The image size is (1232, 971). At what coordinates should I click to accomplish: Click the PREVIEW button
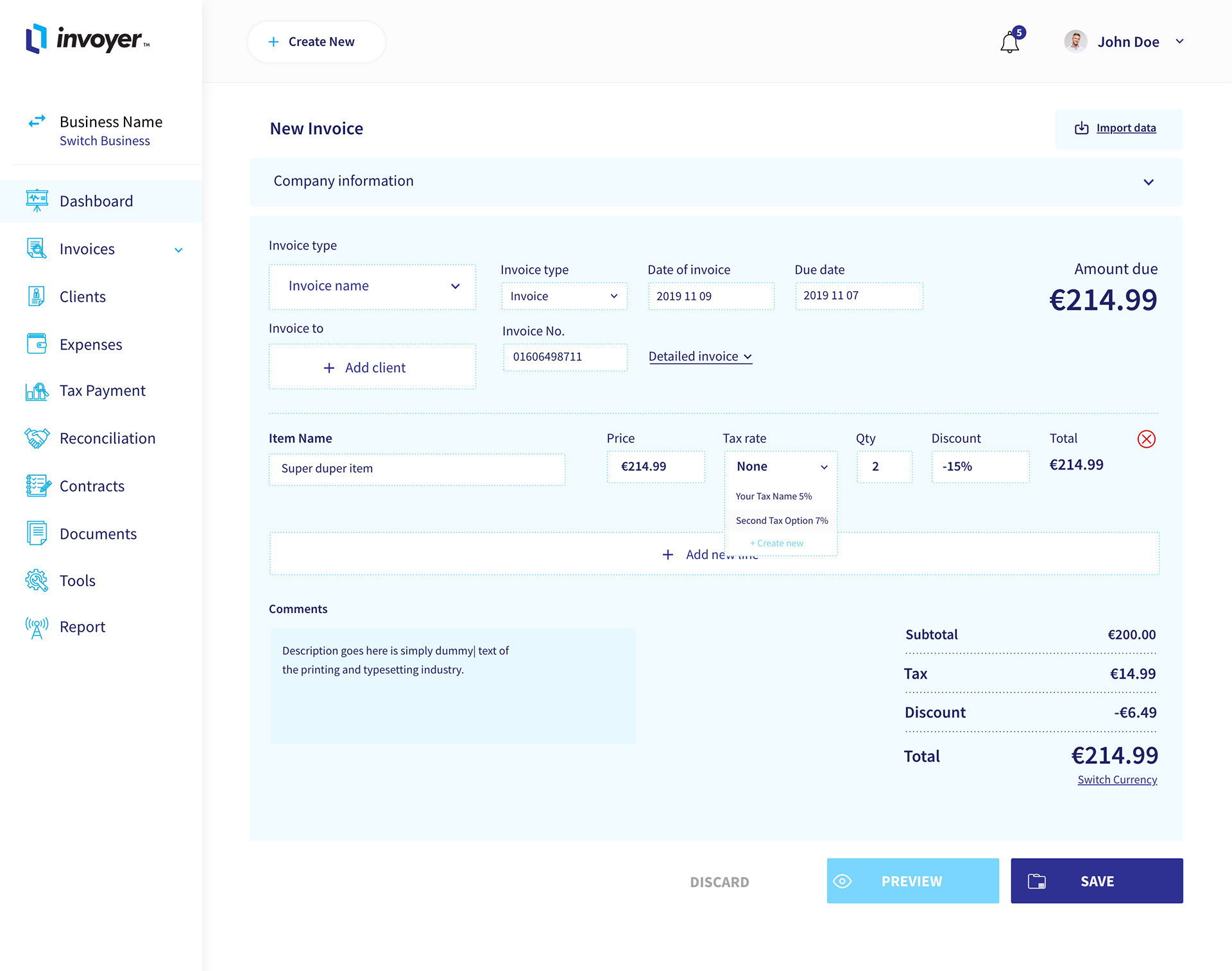(x=912, y=881)
